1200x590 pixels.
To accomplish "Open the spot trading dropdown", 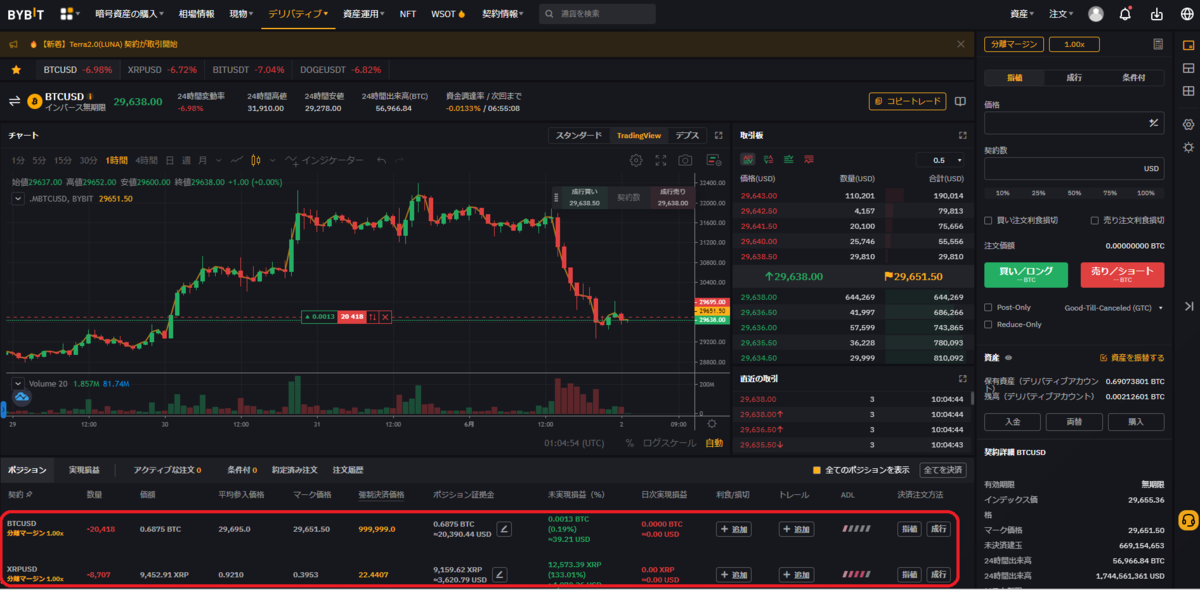I will [x=242, y=14].
